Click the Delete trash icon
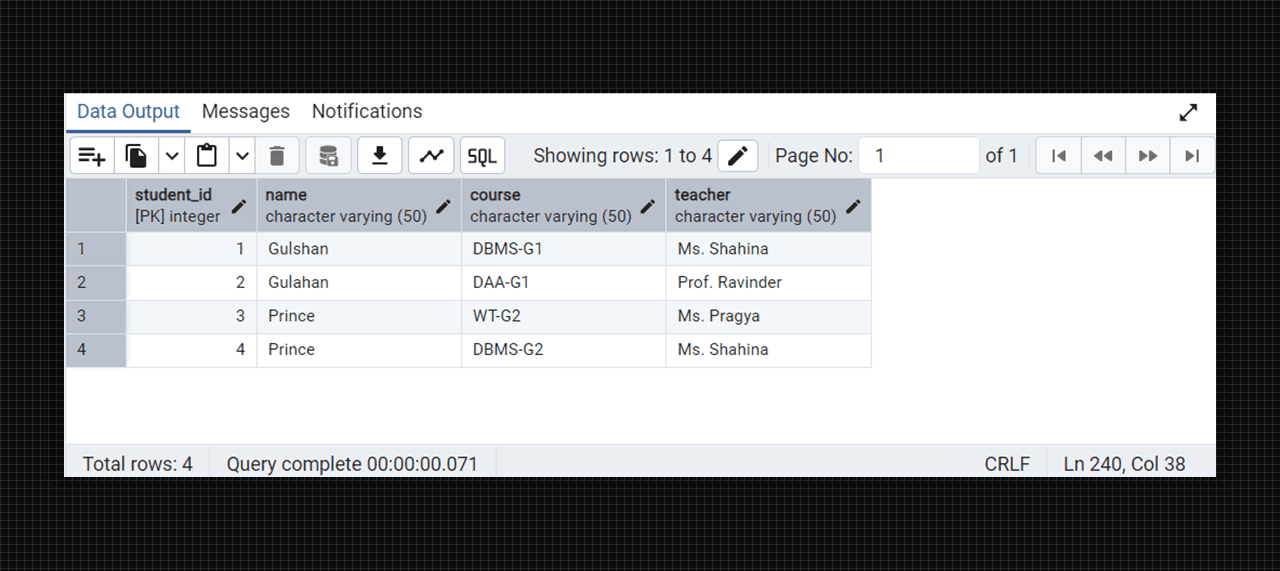The width and height of the screenshot is (1280, 571). coord(277,156)
